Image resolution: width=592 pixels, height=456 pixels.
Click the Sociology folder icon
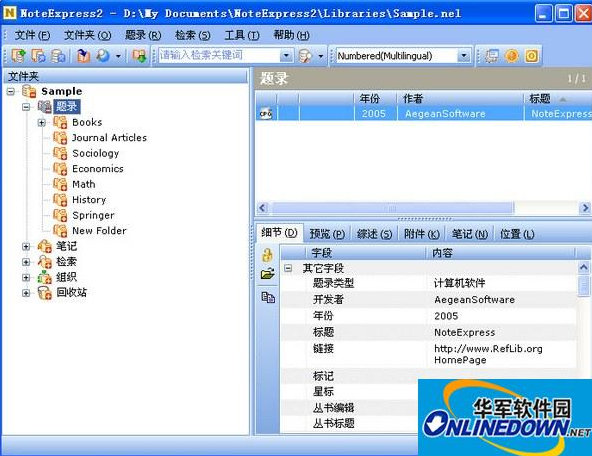click(60, 153)
